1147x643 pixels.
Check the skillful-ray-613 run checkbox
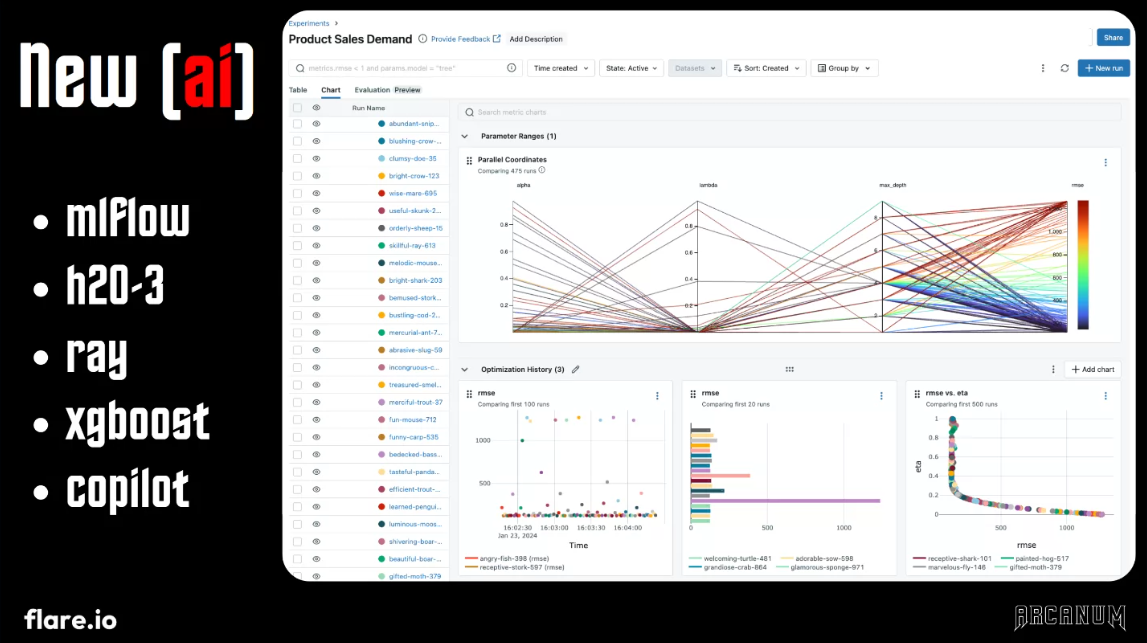[x=297, y=246]
